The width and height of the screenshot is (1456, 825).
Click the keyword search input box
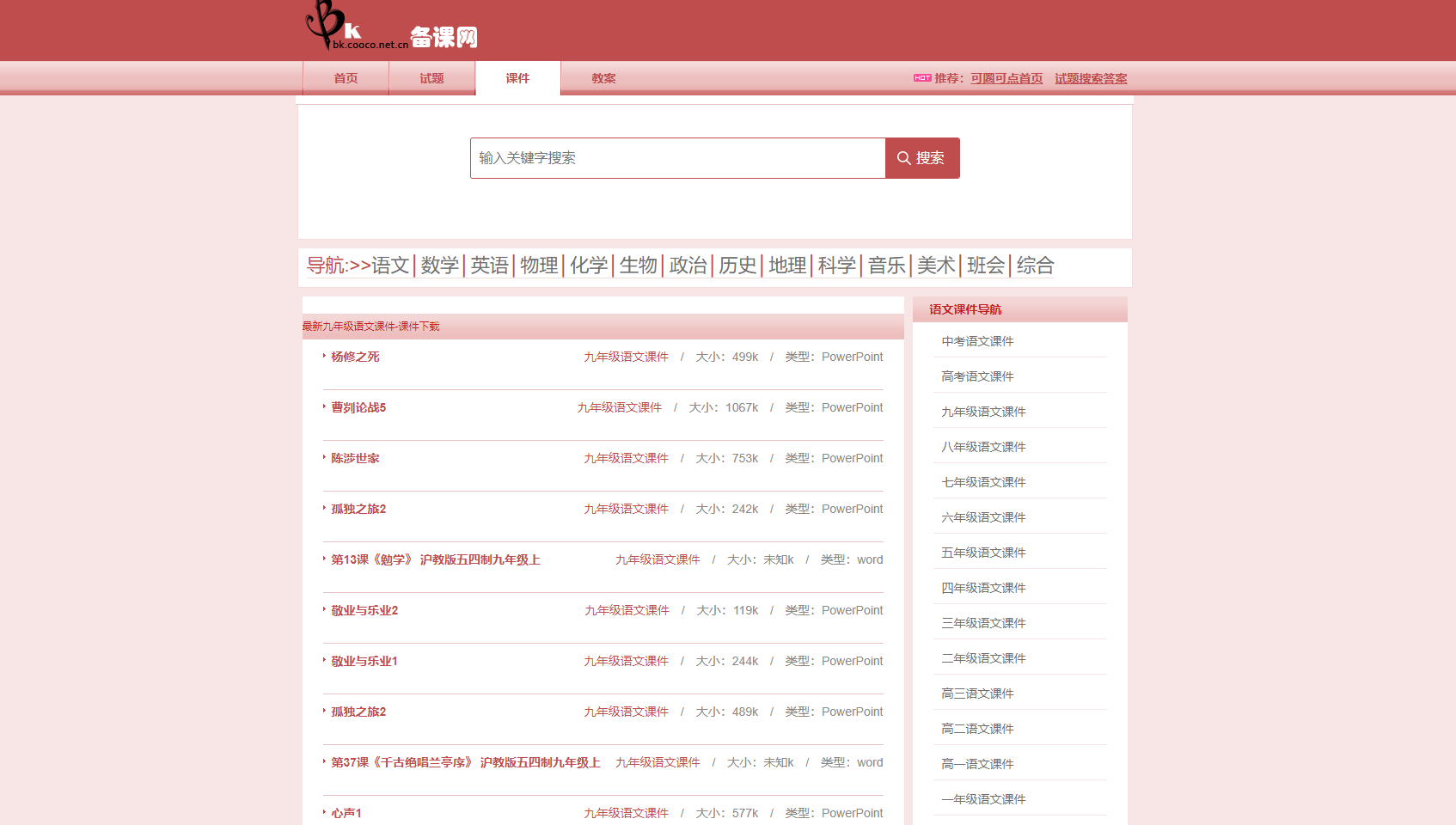(677, 158)
